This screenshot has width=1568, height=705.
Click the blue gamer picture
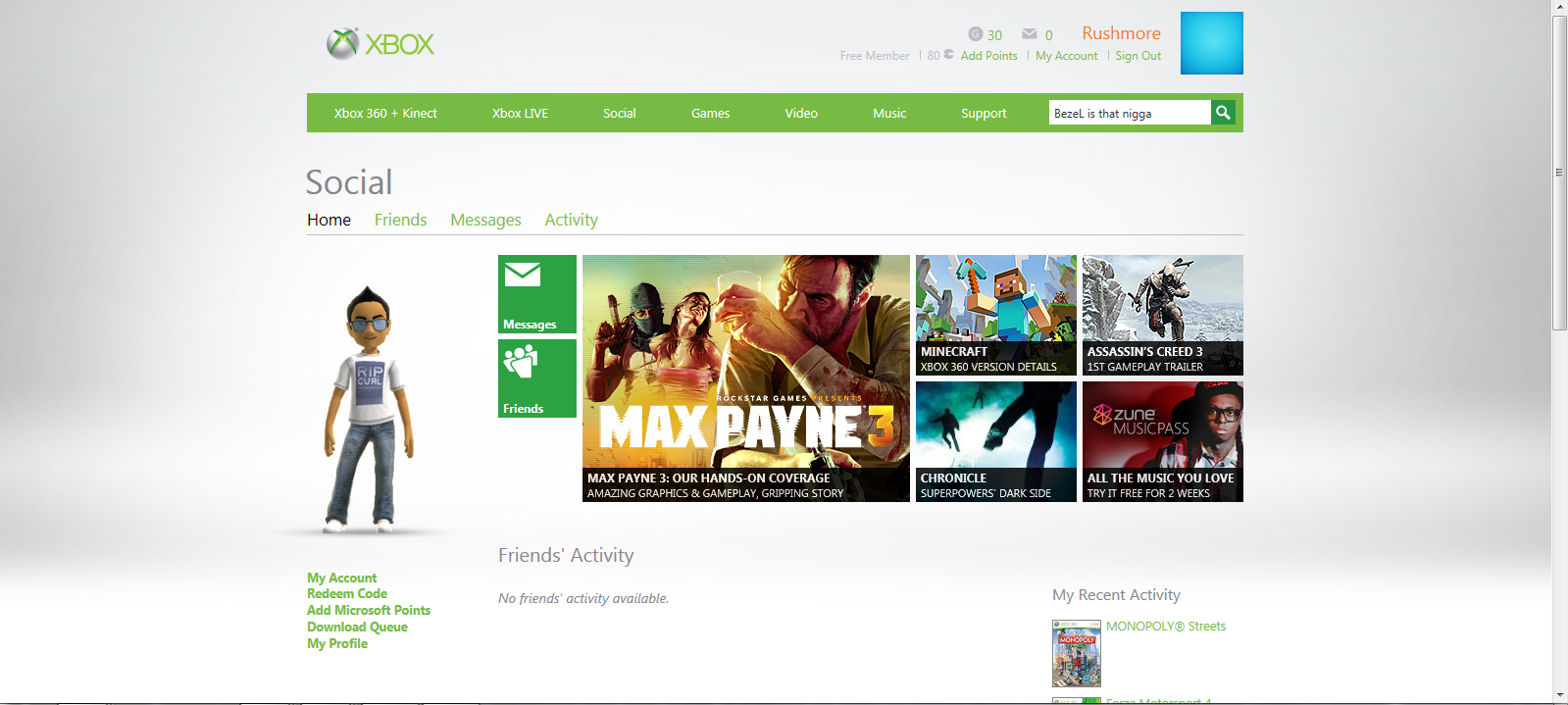(x=1211, y=43)
